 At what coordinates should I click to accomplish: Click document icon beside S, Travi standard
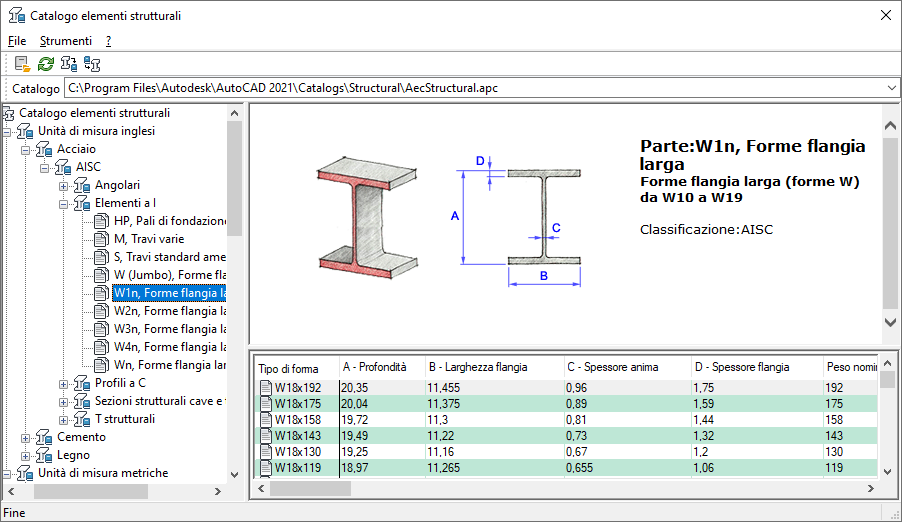(x=101, y=257)
